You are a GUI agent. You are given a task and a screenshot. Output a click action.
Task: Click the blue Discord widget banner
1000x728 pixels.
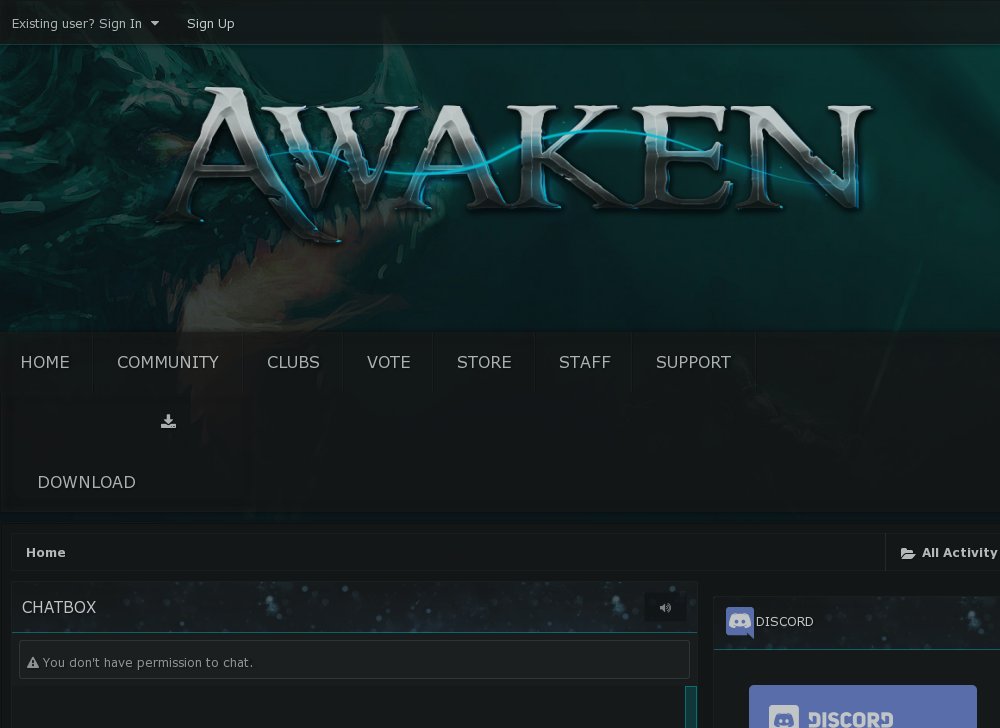(863, 706)
